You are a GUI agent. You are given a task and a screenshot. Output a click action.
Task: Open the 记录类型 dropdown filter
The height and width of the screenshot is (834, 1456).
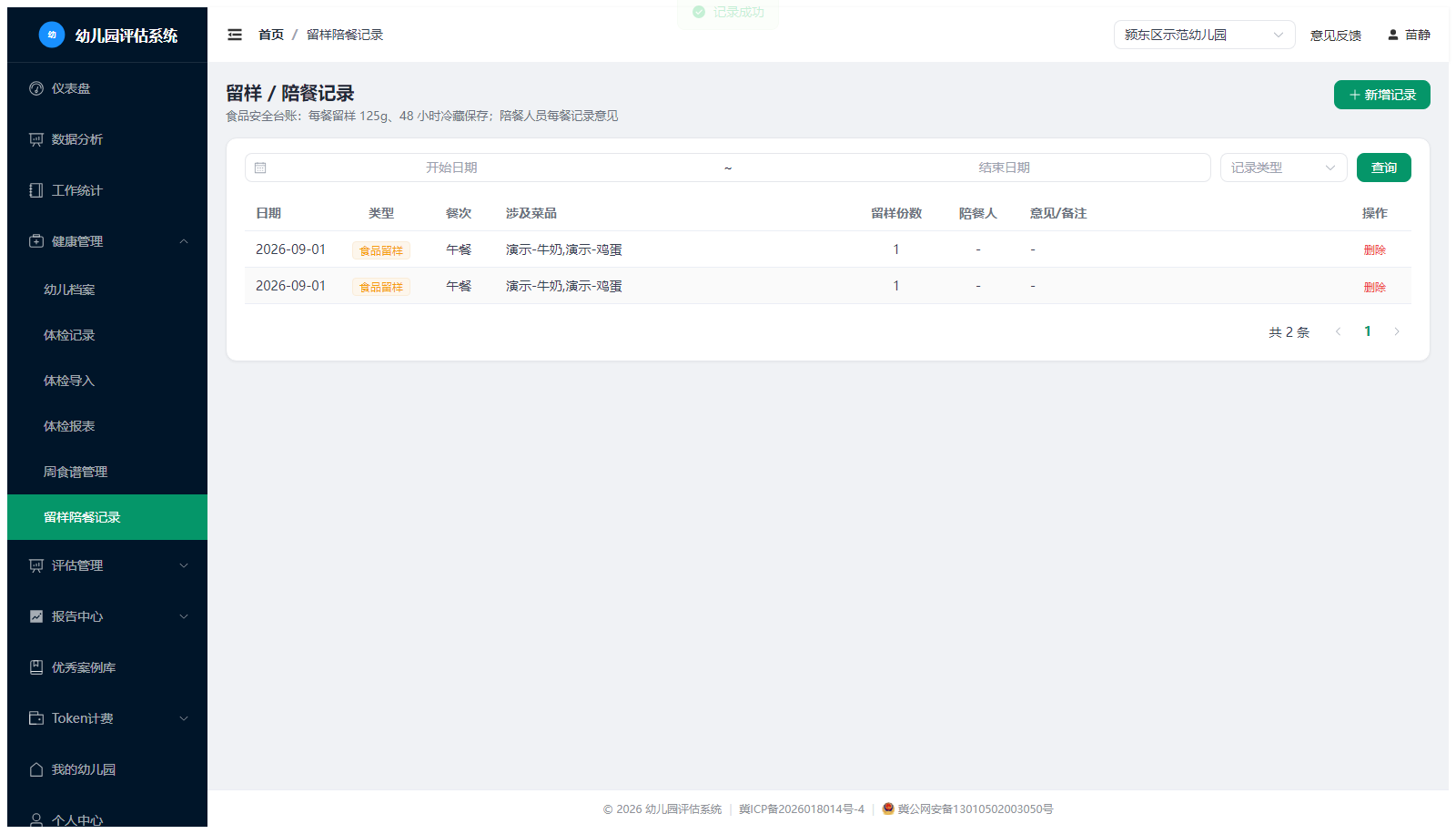[x=1283, y=168]
